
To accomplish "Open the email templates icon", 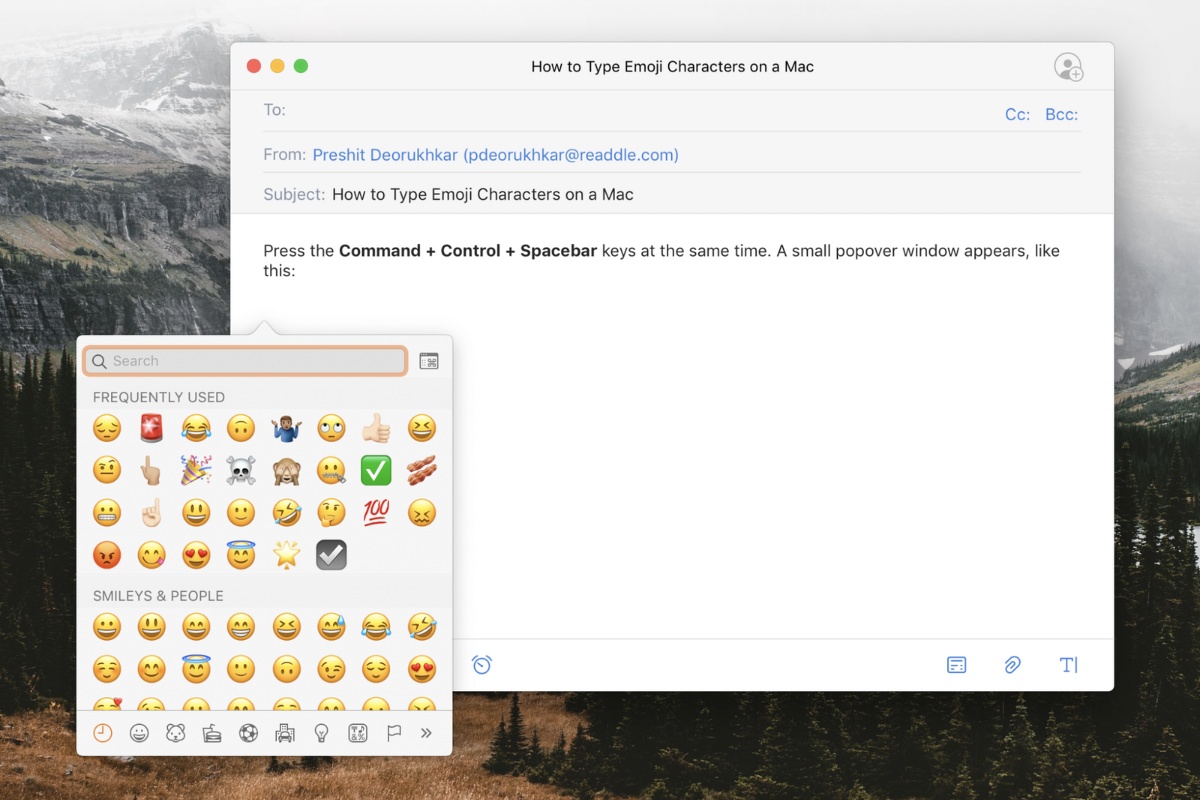I will click(956, 665).
